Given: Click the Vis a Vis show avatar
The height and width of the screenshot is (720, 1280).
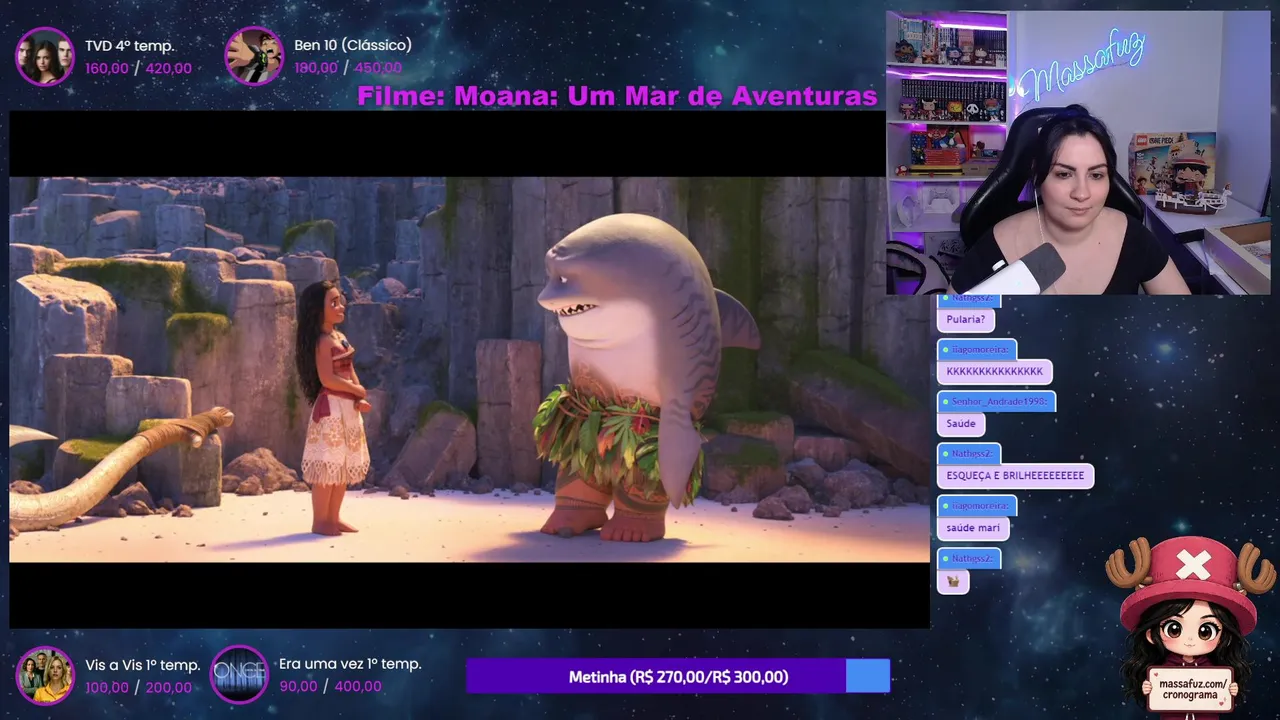Looking at the screenshot, I should [x=45, y=675].
